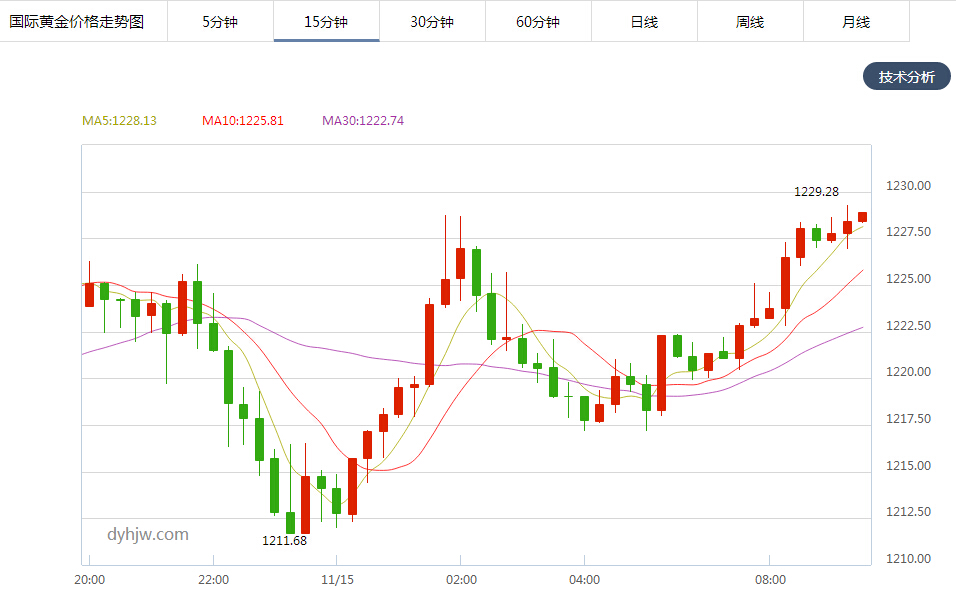
Task: Show the 日线 daily chart
Action: pos(644,21)
